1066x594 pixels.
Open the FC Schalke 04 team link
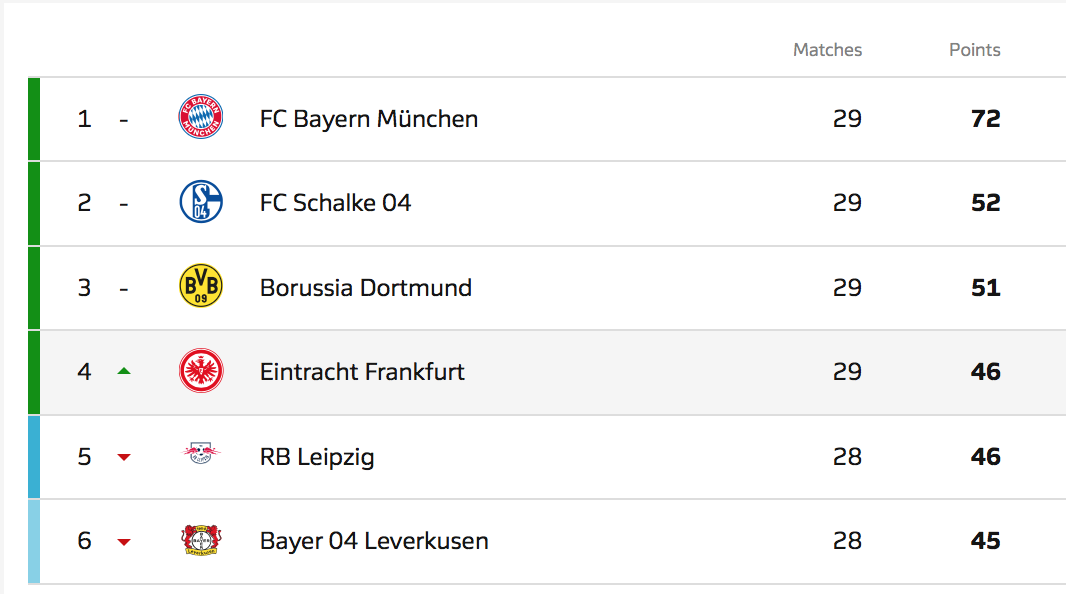[x=335, y=203]
